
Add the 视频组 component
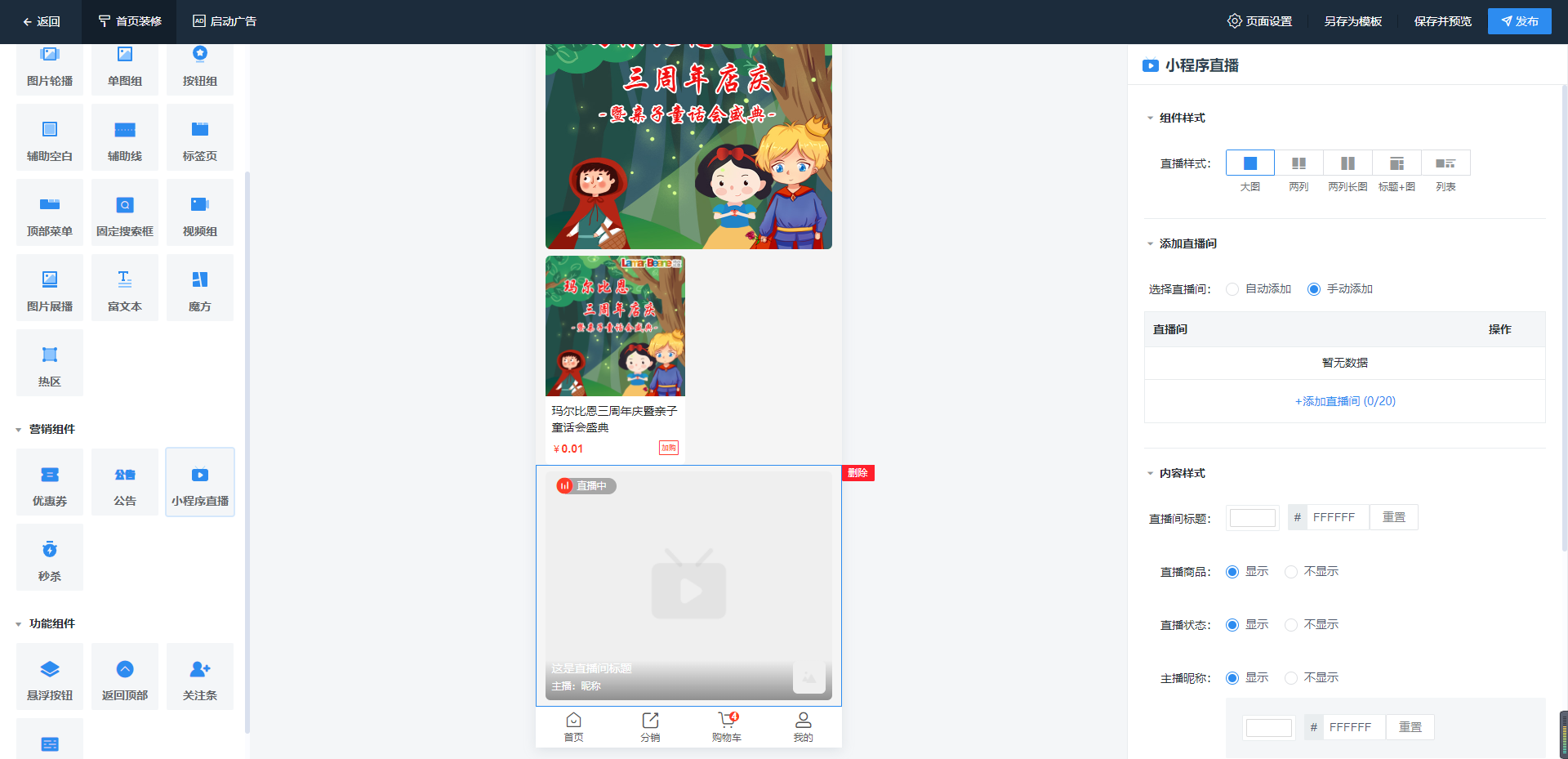[200, 212]
